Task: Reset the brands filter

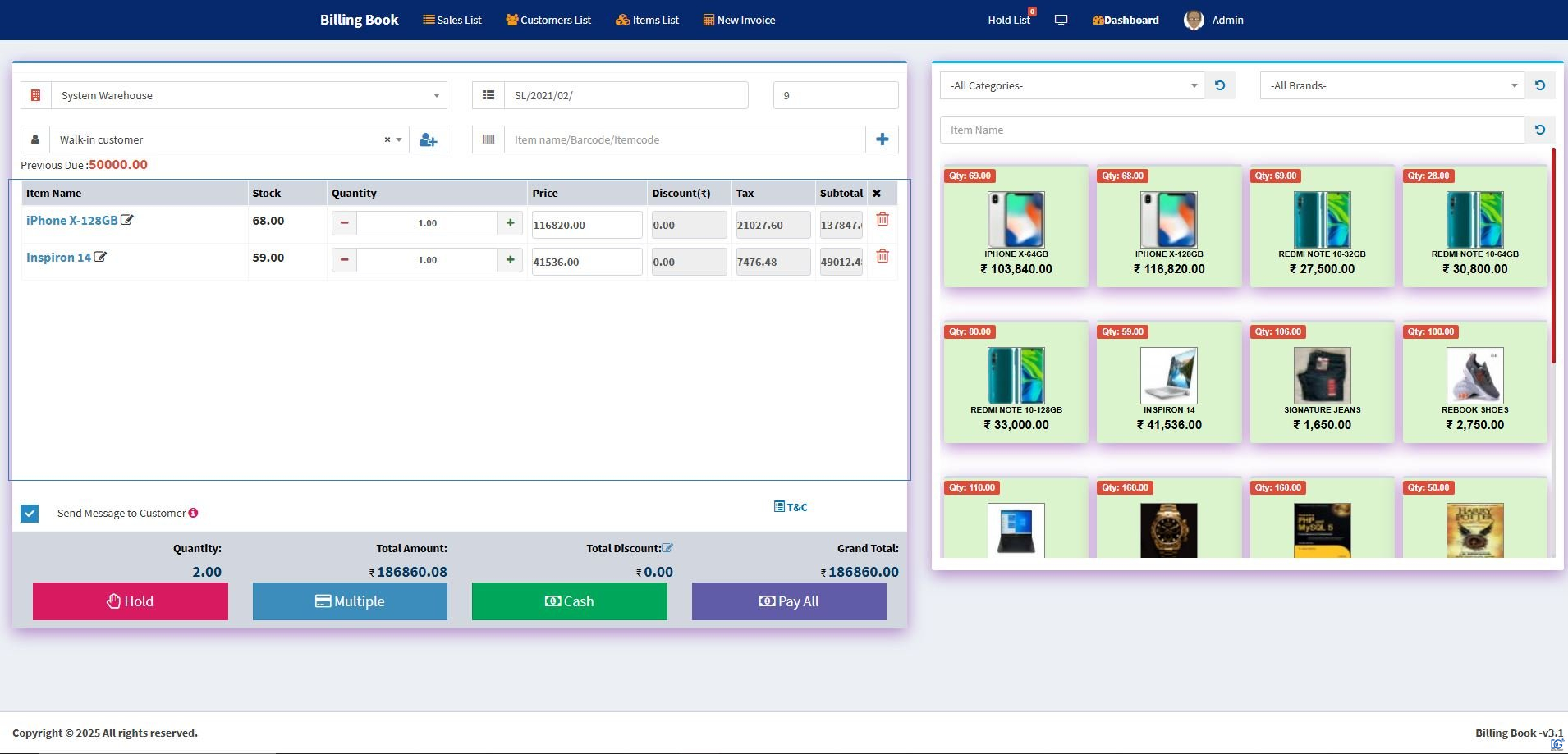Action: (1539, 85)
